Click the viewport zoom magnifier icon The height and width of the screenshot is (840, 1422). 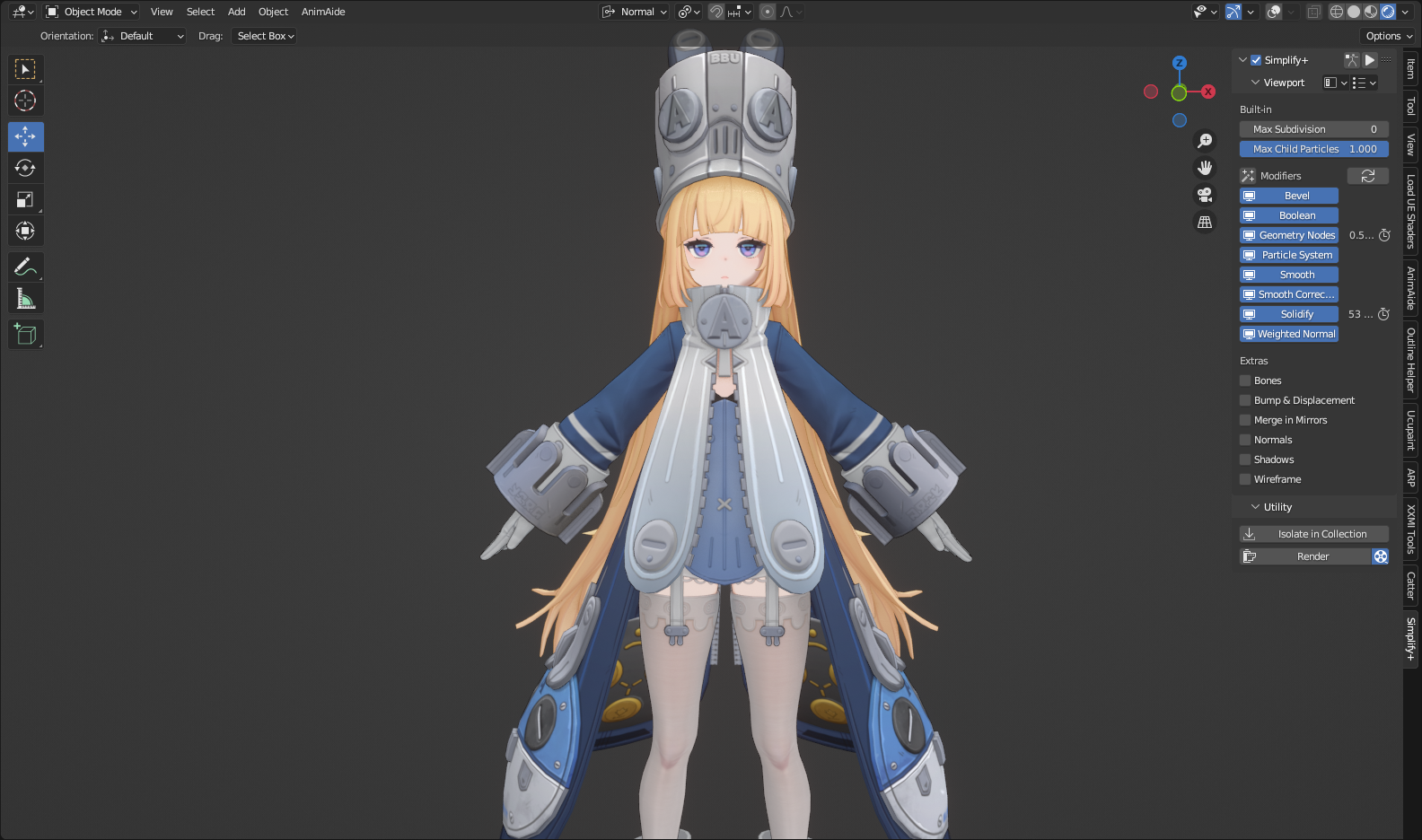pyautogui.click(x=1205, y=141)
